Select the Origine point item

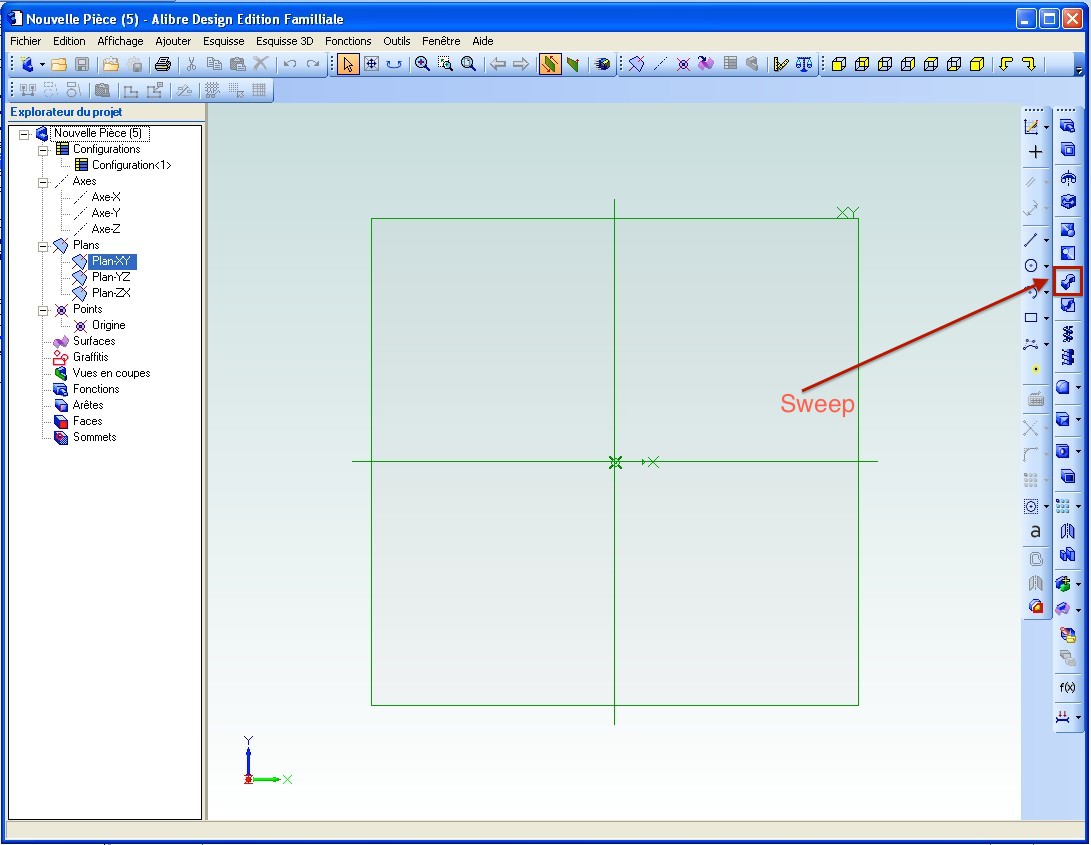109,325
